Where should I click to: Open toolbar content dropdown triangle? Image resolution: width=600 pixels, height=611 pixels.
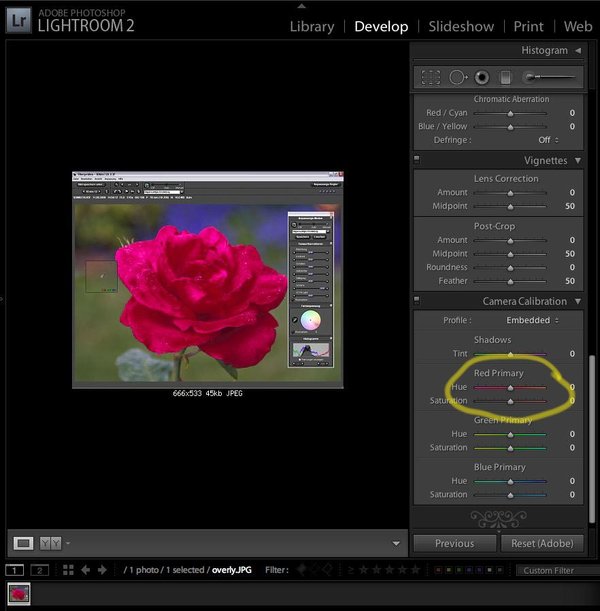point(396,543)
